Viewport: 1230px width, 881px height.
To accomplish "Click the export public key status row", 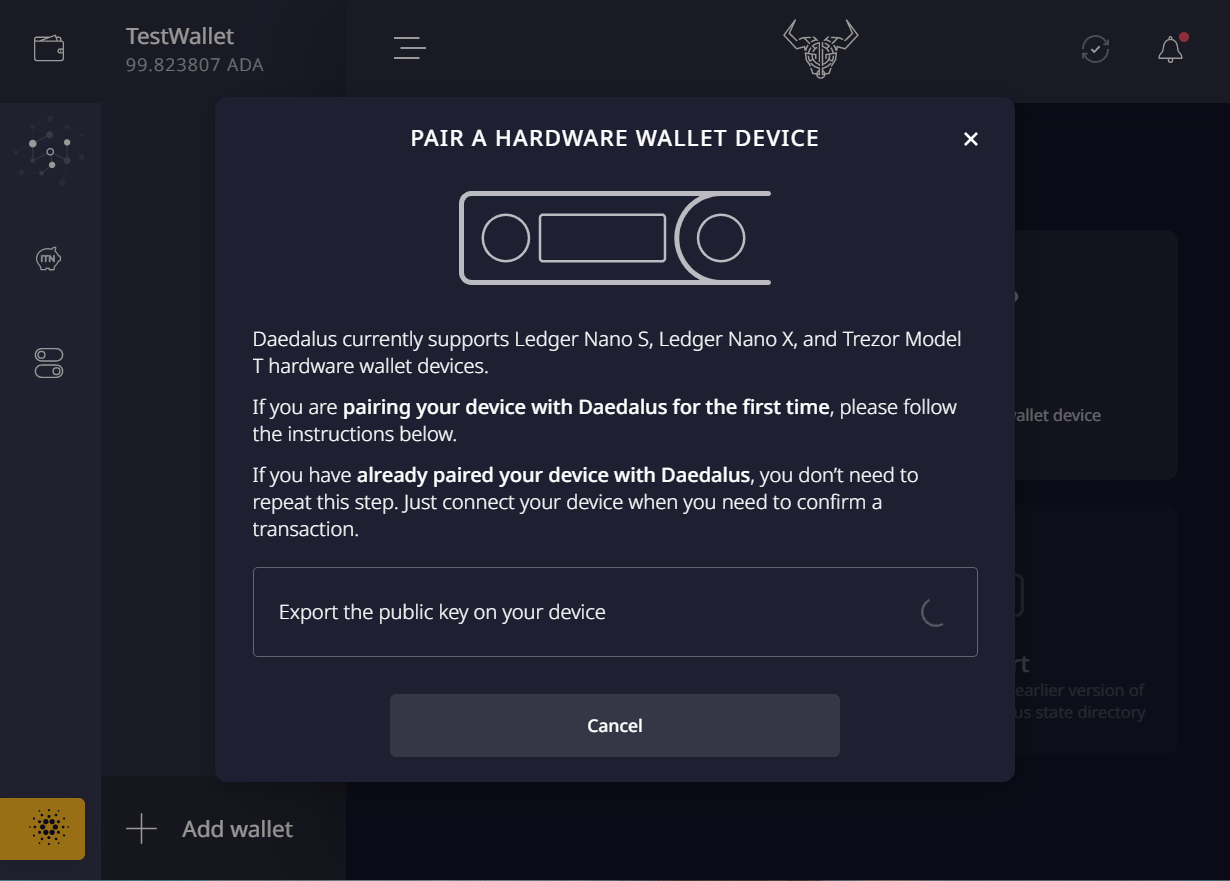I will point(614,611).
